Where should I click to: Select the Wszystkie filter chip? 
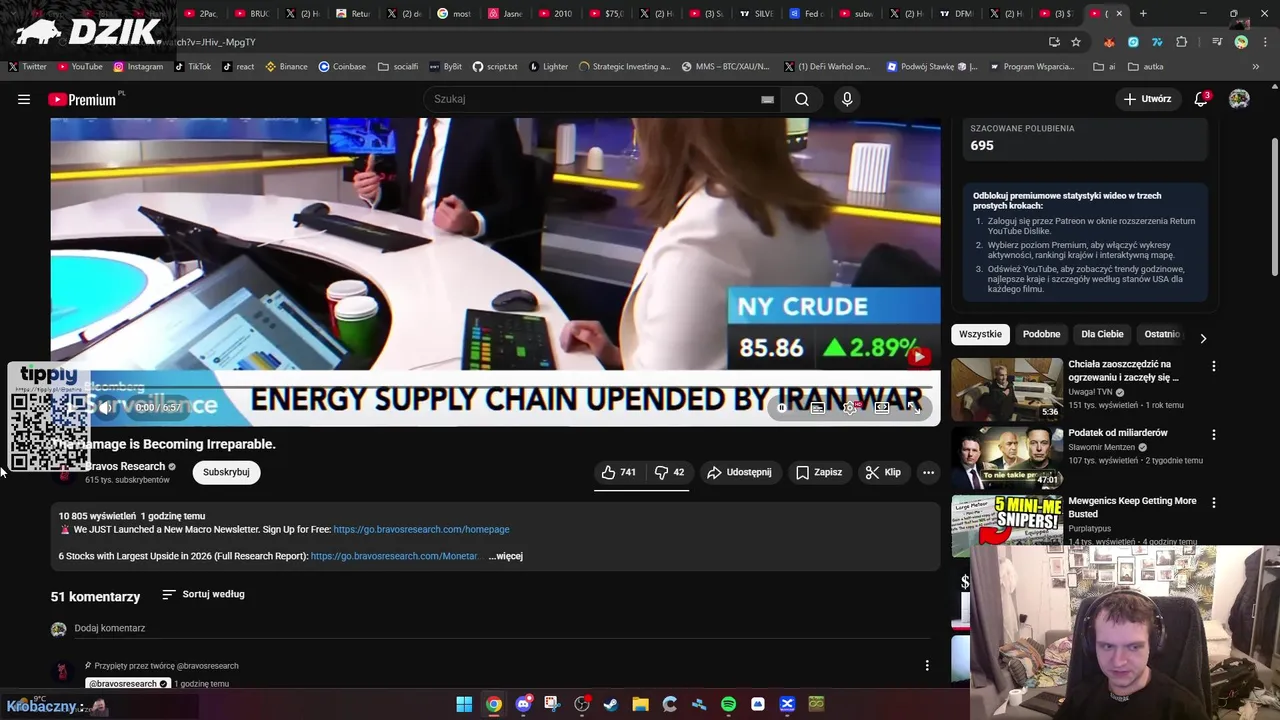(980, 334)
